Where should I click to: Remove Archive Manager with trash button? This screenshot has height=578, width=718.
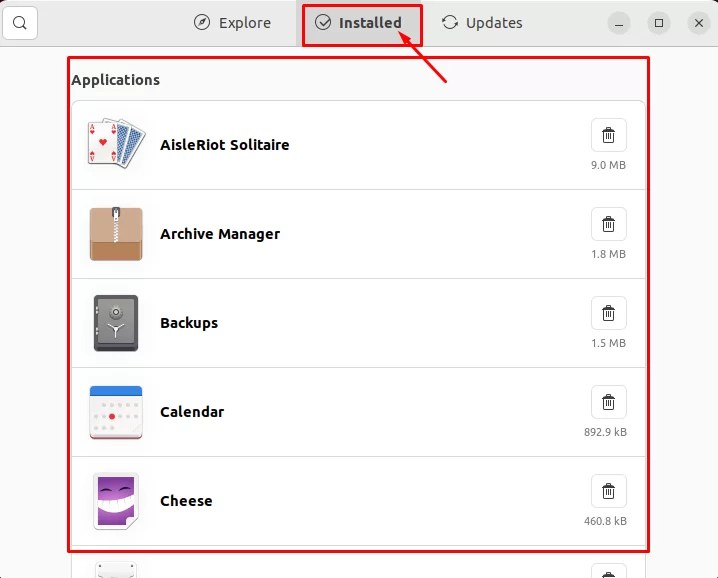point(608,224)
